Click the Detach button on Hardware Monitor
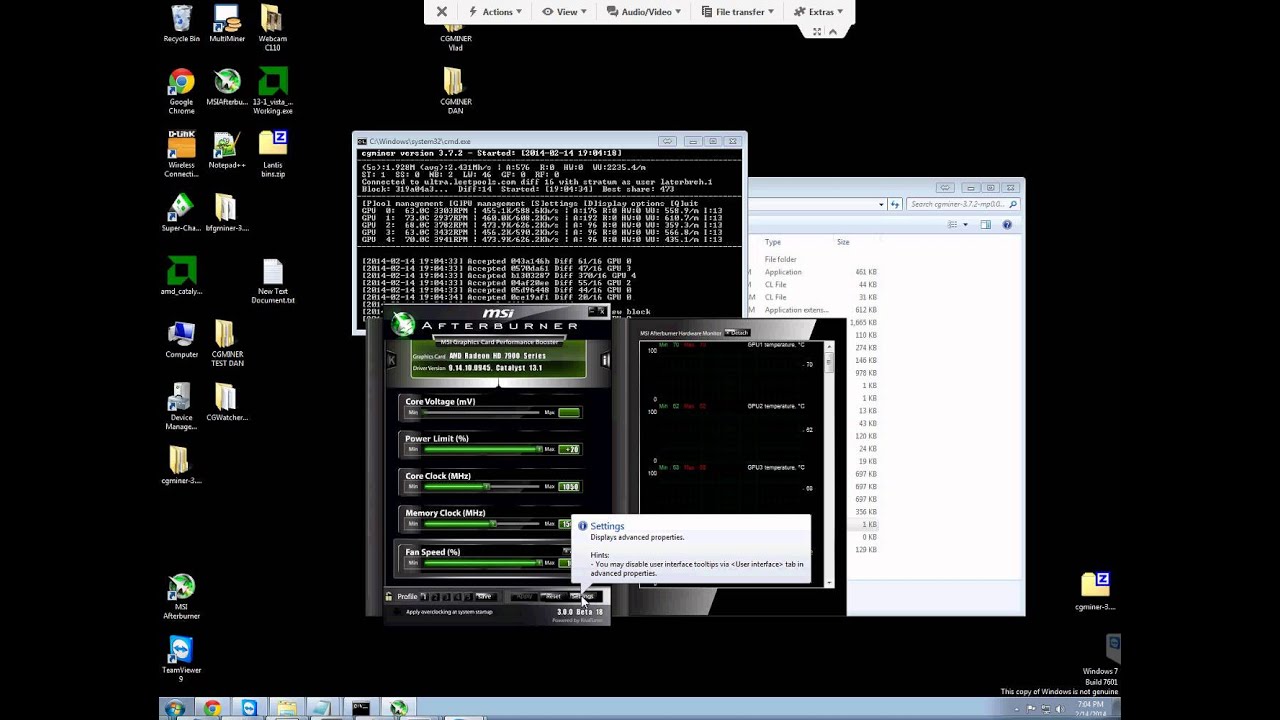This screenshot has height=720, width=1280. [737, 333]
